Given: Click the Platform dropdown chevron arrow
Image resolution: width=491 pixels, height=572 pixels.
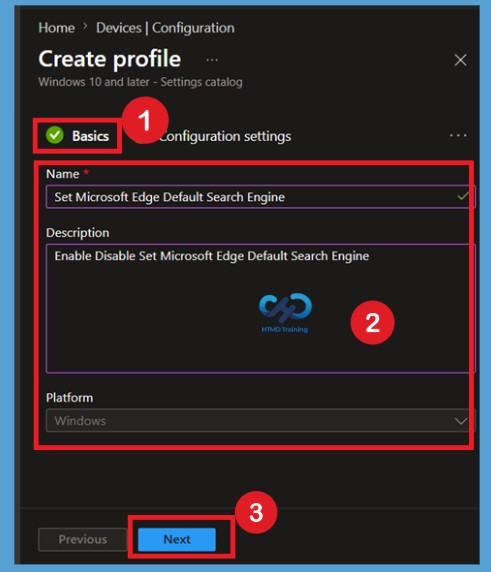Looking at the screenshot, I should pos(461,421).
